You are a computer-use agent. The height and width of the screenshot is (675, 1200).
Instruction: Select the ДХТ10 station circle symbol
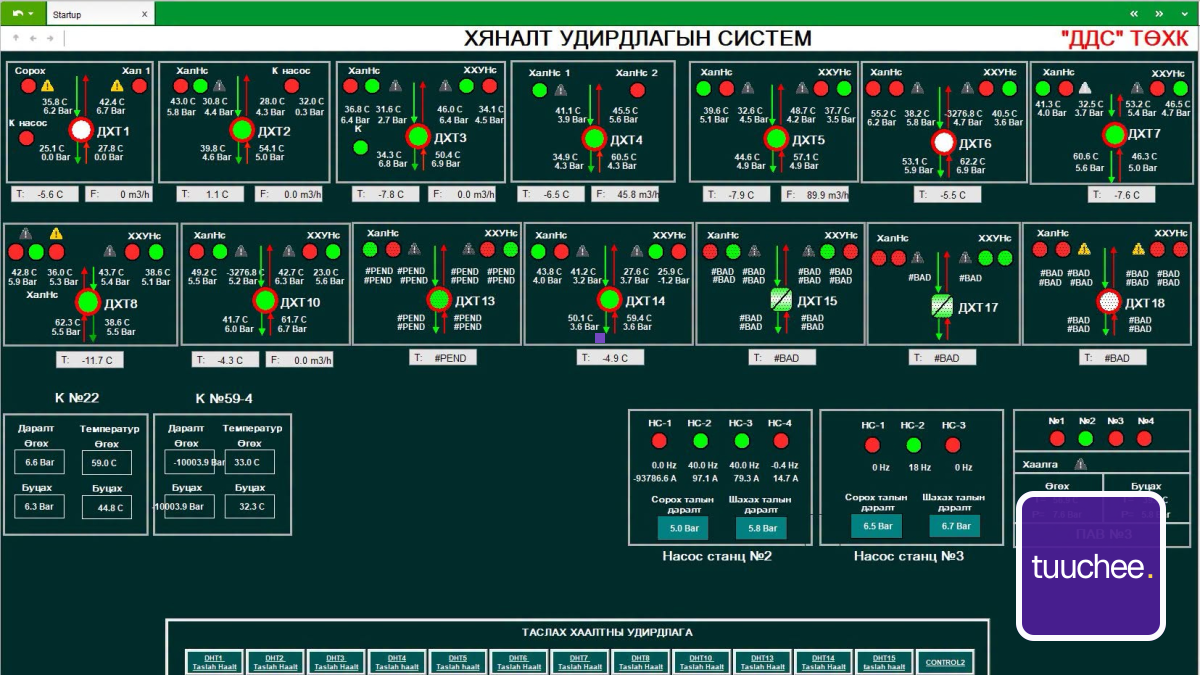[265, 301]
